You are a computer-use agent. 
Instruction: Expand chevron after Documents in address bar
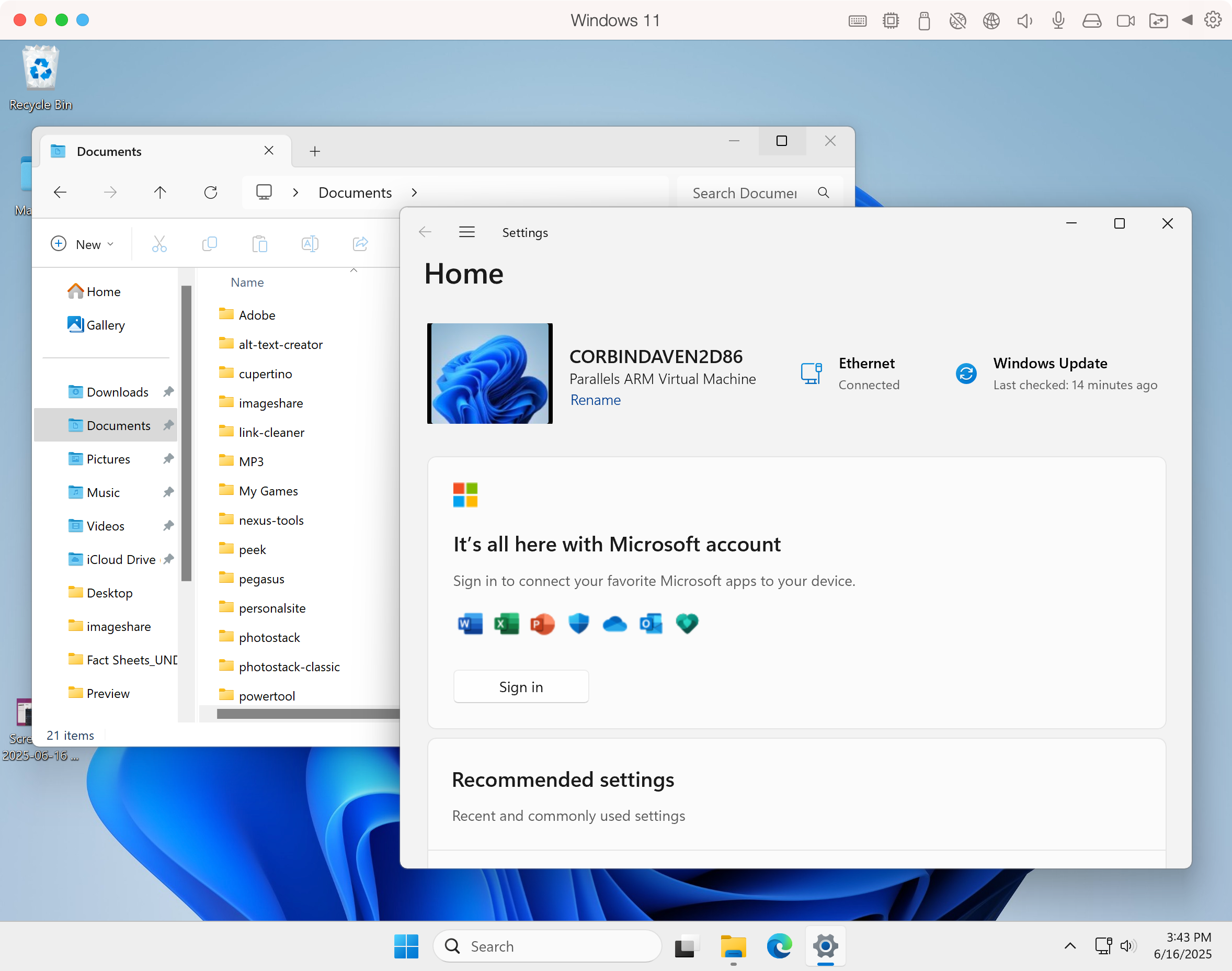click(x=414, y=193)
